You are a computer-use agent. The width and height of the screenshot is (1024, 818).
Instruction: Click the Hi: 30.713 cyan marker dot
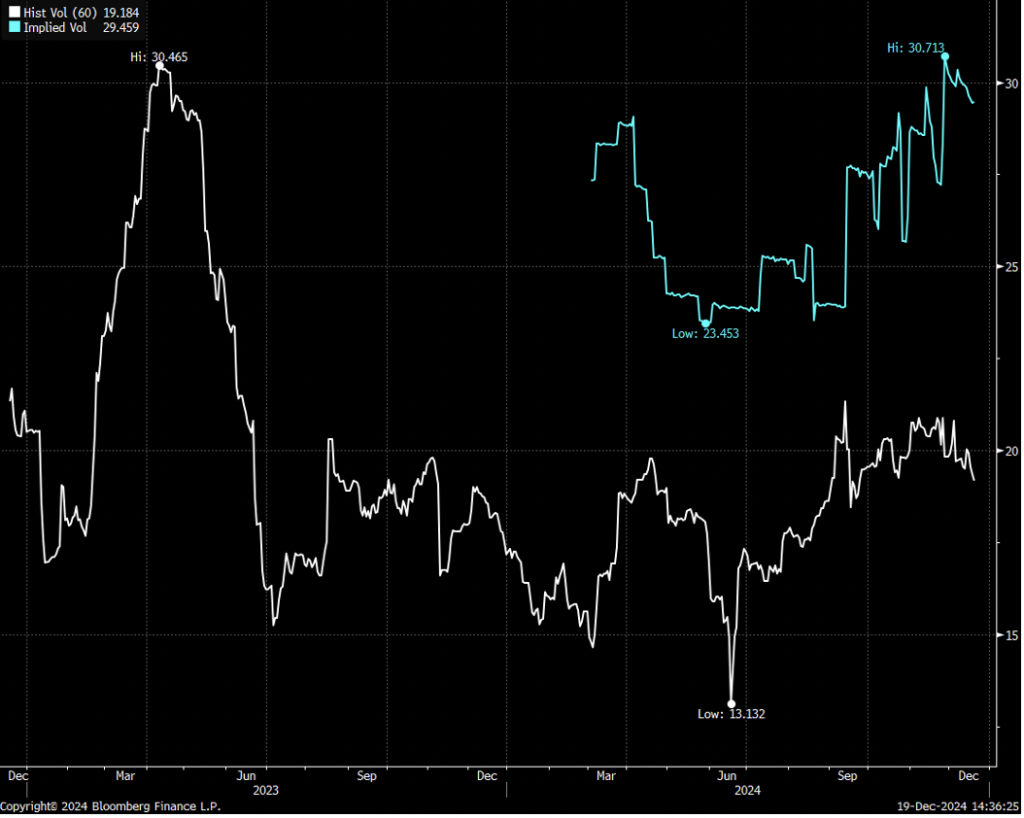click(x=944, y=57)
